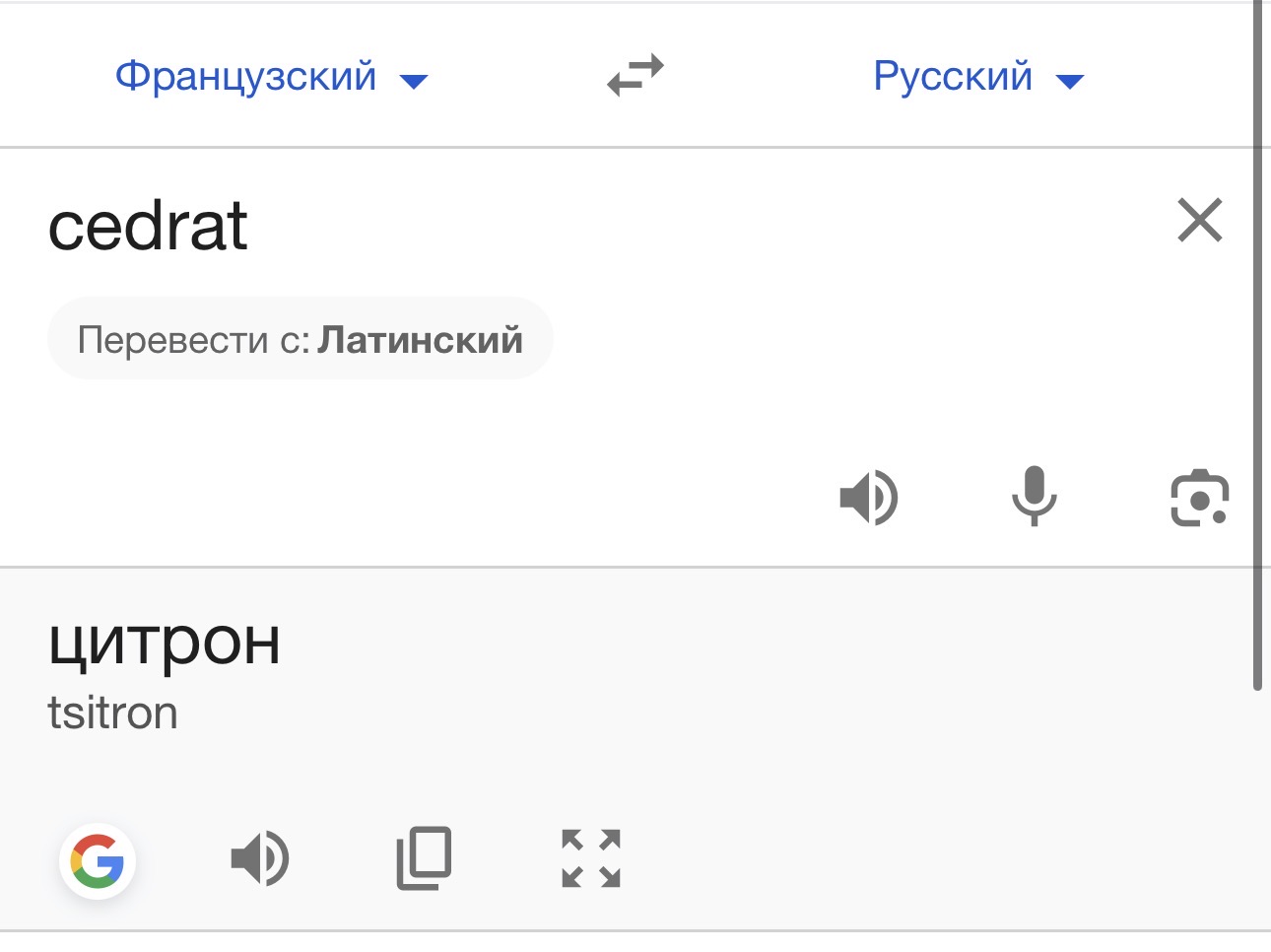The width and height of the screenshot is (1271, 952).
Task: Click the vertical scrollbar on the right
Action: 1257,345
